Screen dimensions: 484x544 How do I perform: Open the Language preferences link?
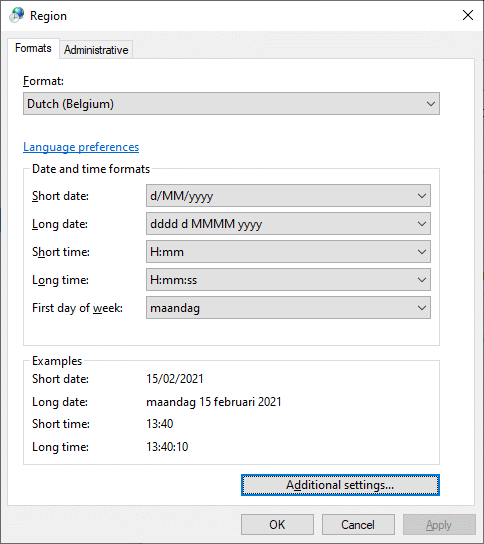point(81,147)
